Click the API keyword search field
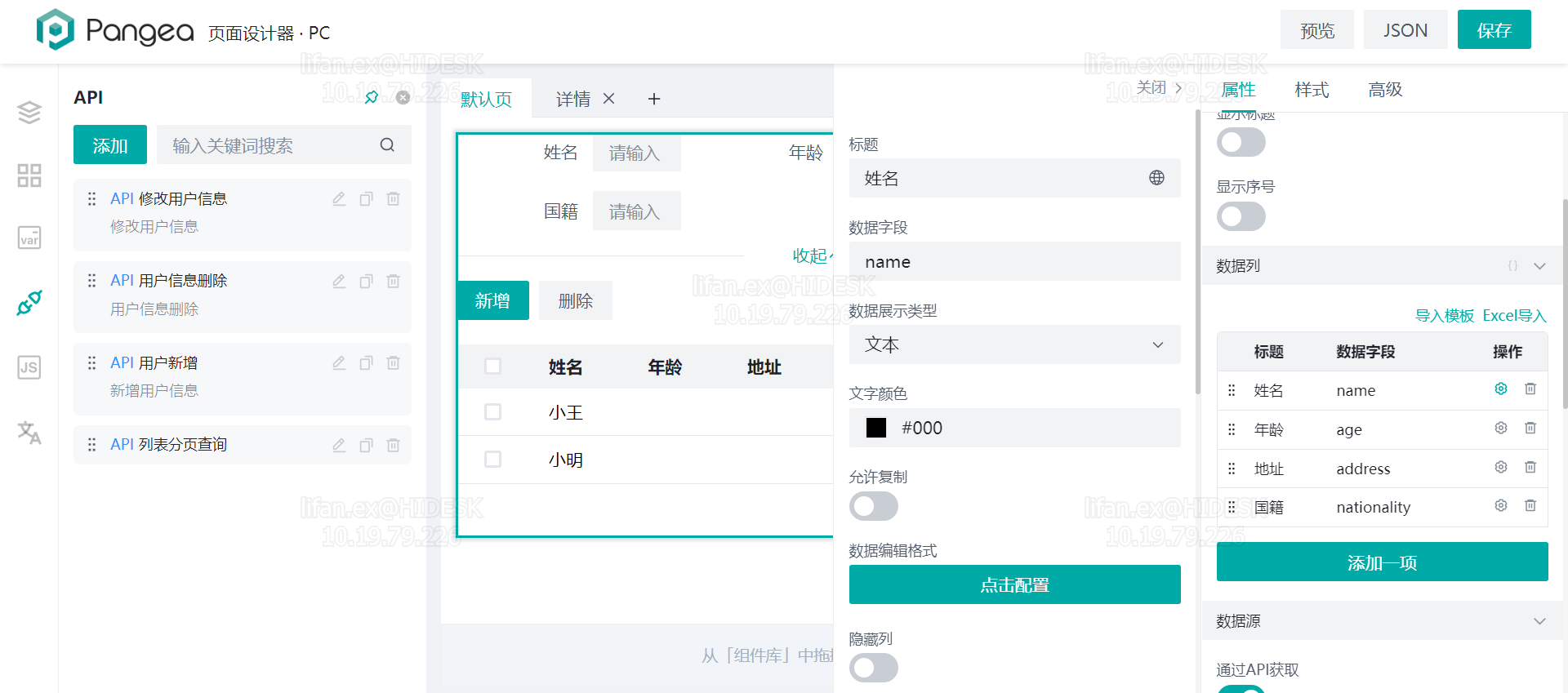The image size is (1568, 693). click(283, 144)
